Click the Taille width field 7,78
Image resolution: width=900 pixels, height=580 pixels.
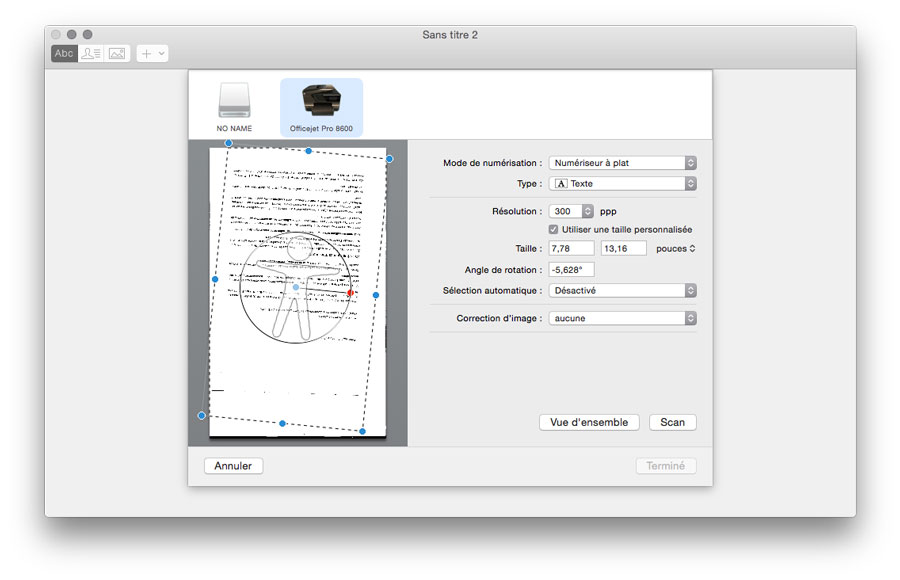coord(571,248)
